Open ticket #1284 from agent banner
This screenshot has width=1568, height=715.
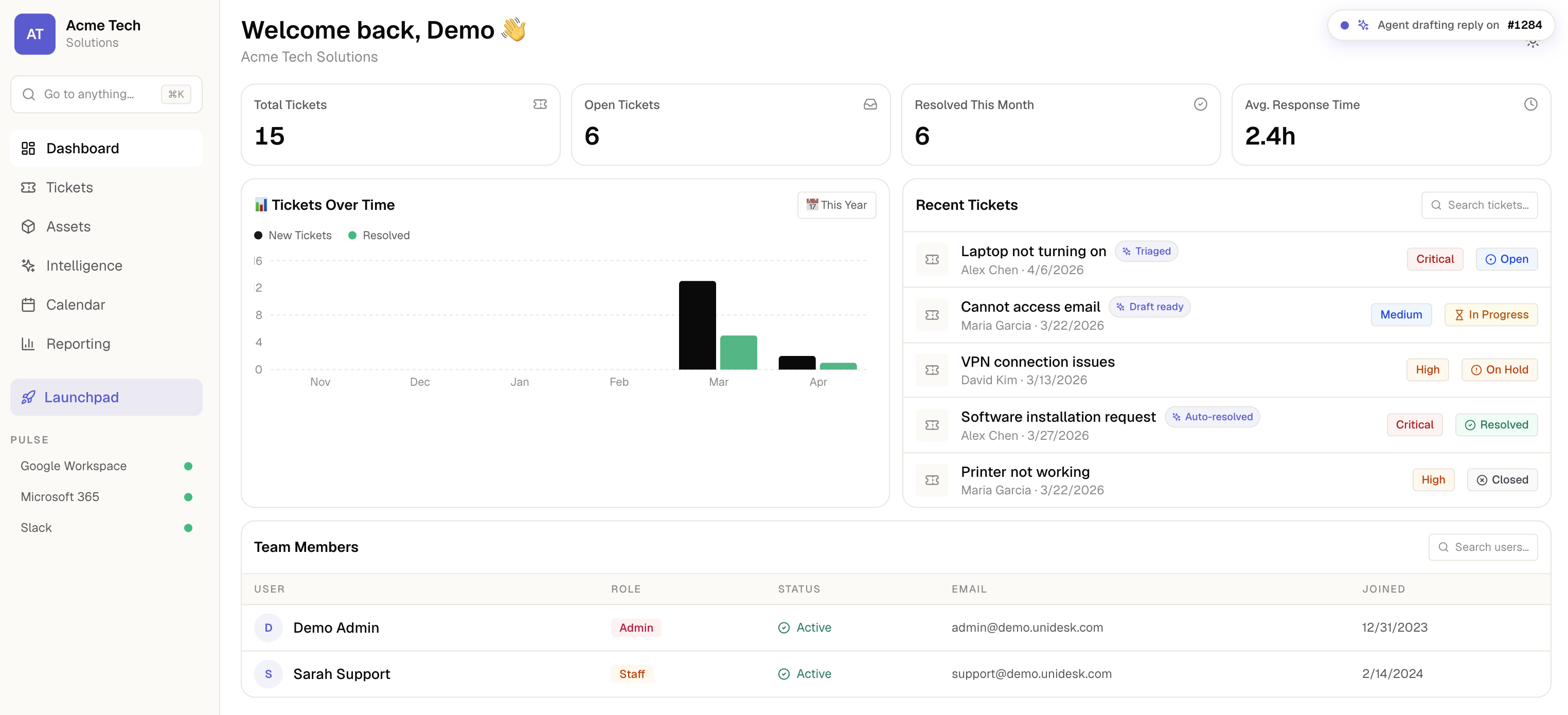point(1524,25)
